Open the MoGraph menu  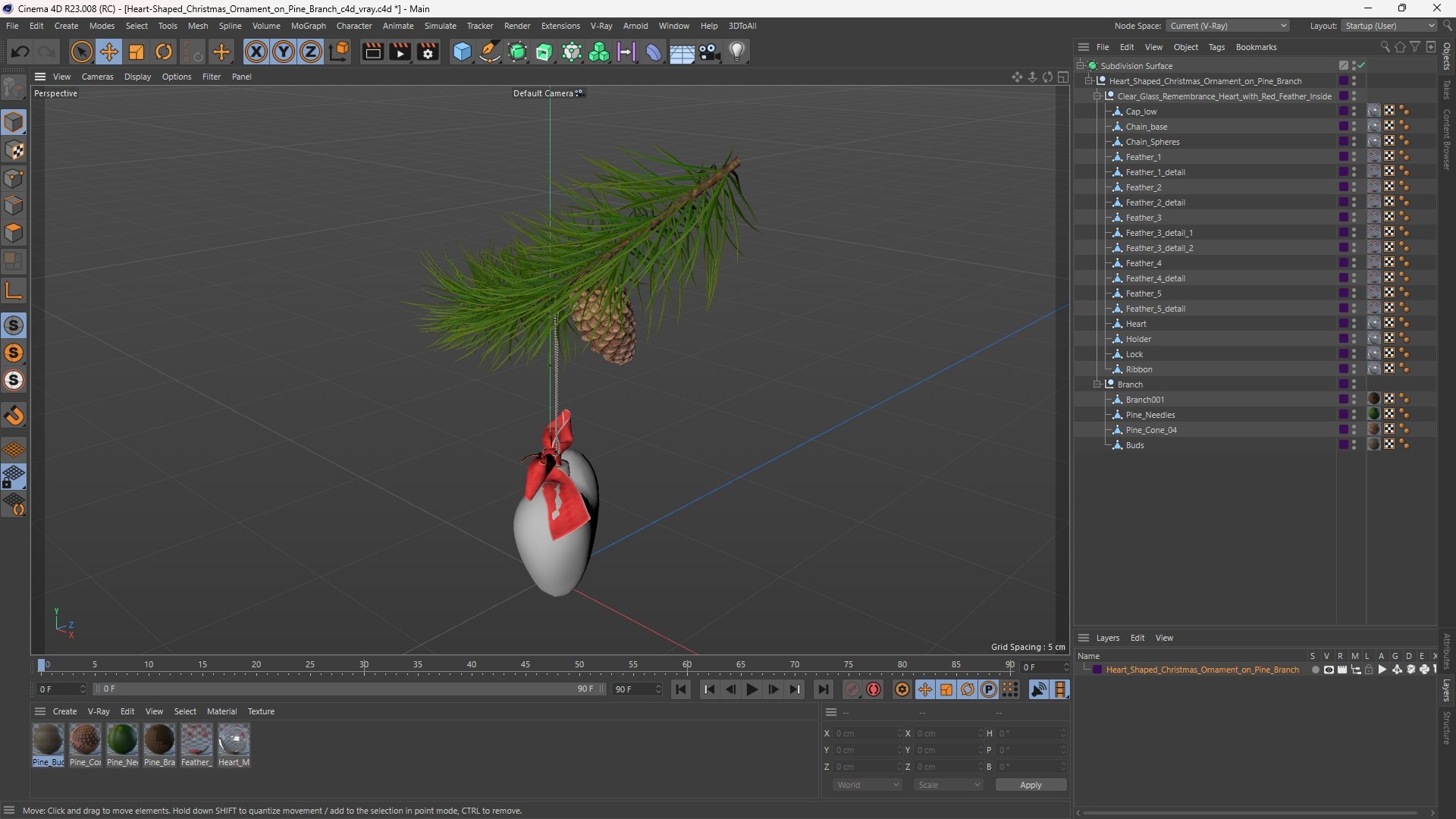[x=308, y=26]
